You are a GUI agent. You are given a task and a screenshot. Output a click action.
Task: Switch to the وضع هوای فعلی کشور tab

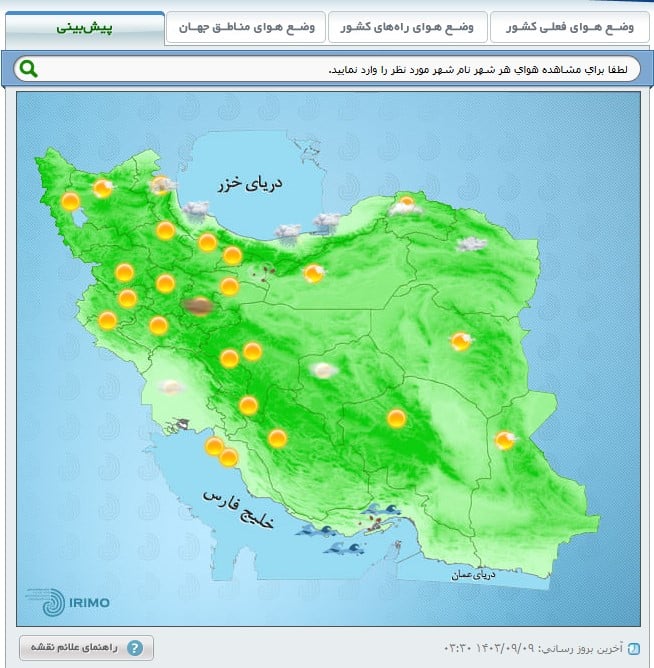point(568,27)
